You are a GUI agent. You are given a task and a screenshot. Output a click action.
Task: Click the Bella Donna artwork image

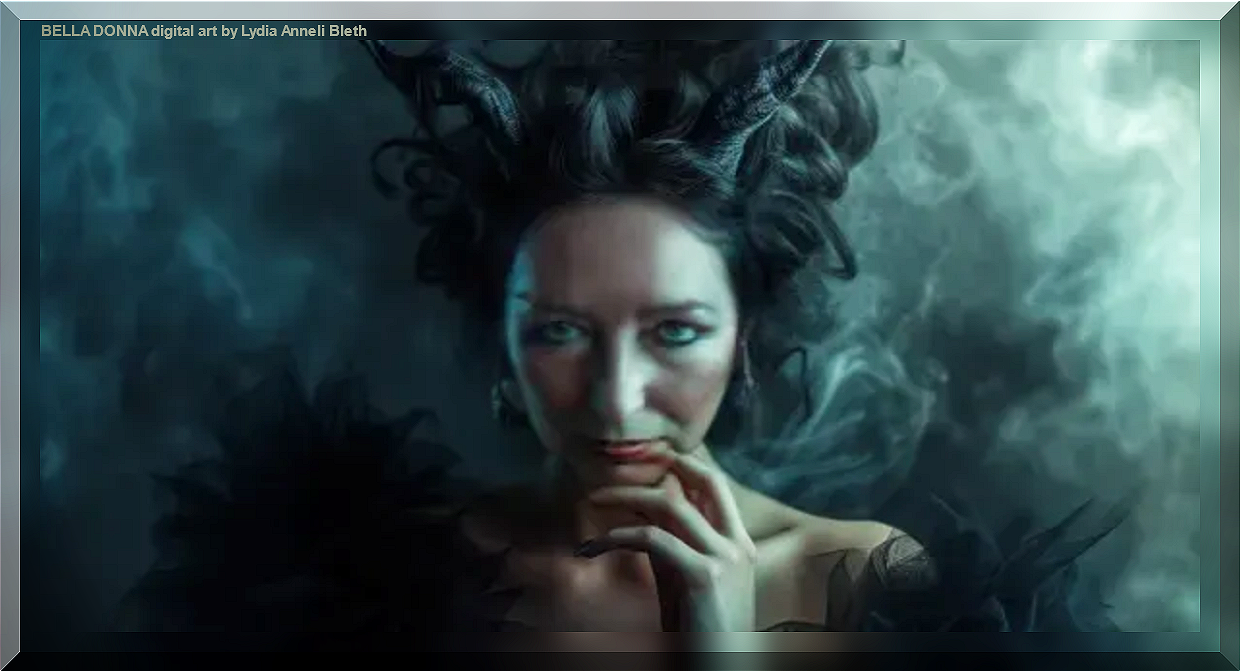point(620,336)
